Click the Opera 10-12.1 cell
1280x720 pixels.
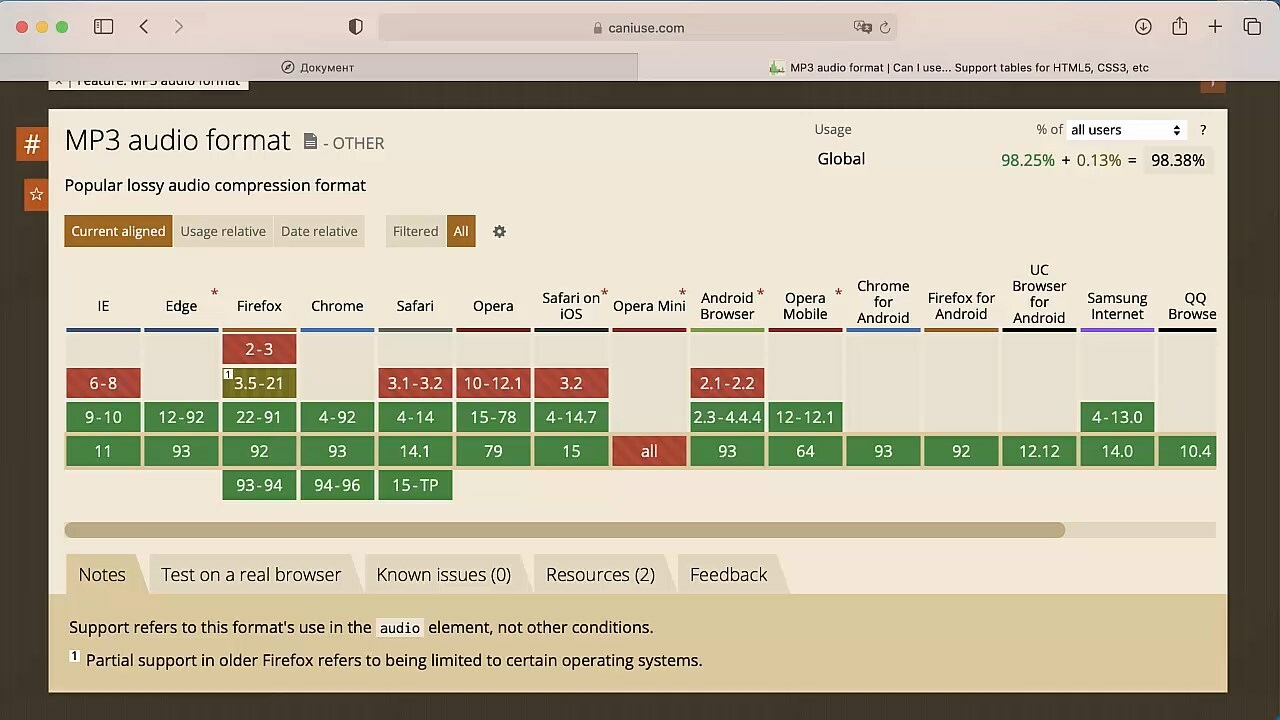point(493,383)
